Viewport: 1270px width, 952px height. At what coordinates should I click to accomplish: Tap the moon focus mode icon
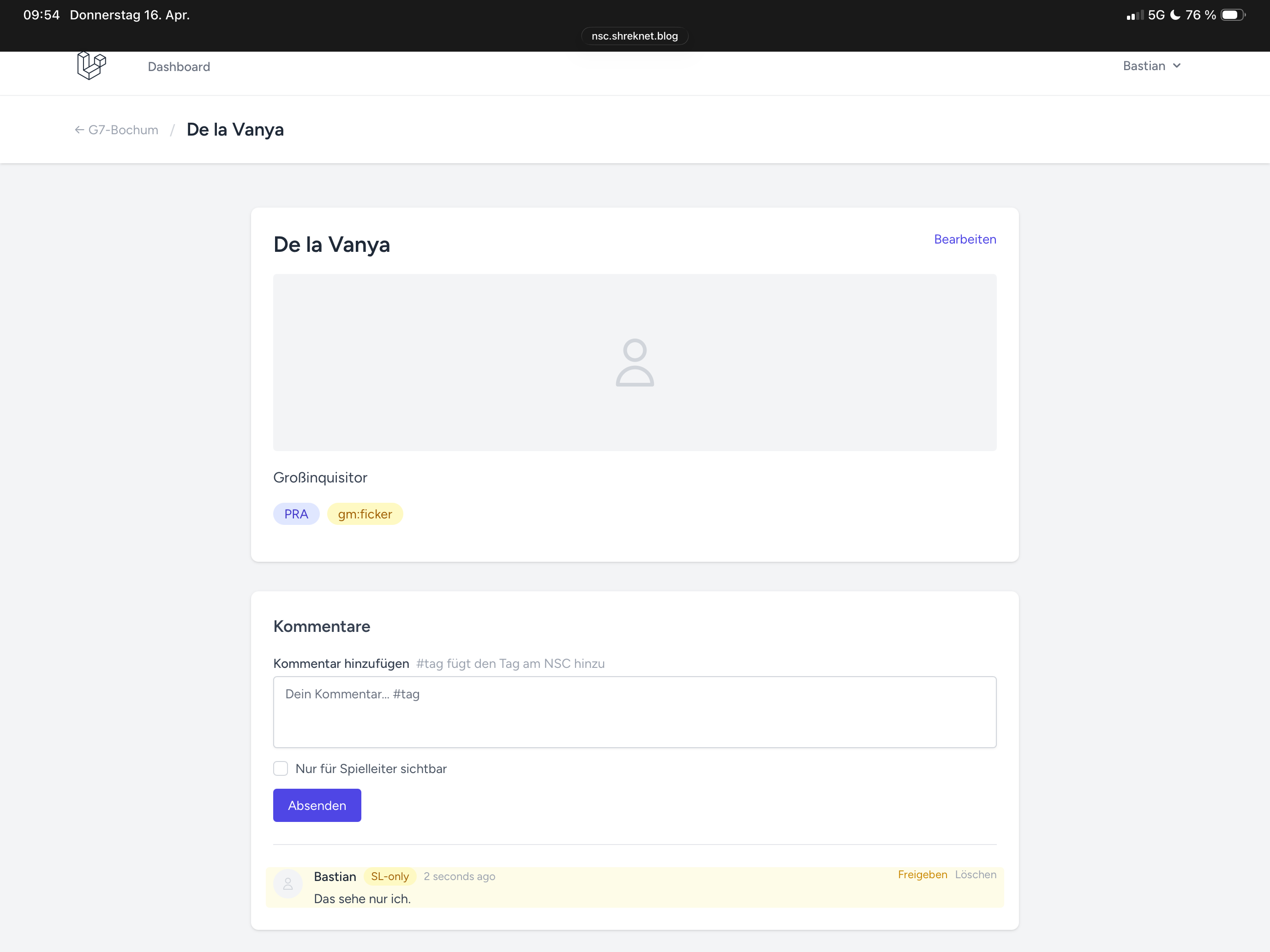pyautogui.click(x=1175, y=15)
